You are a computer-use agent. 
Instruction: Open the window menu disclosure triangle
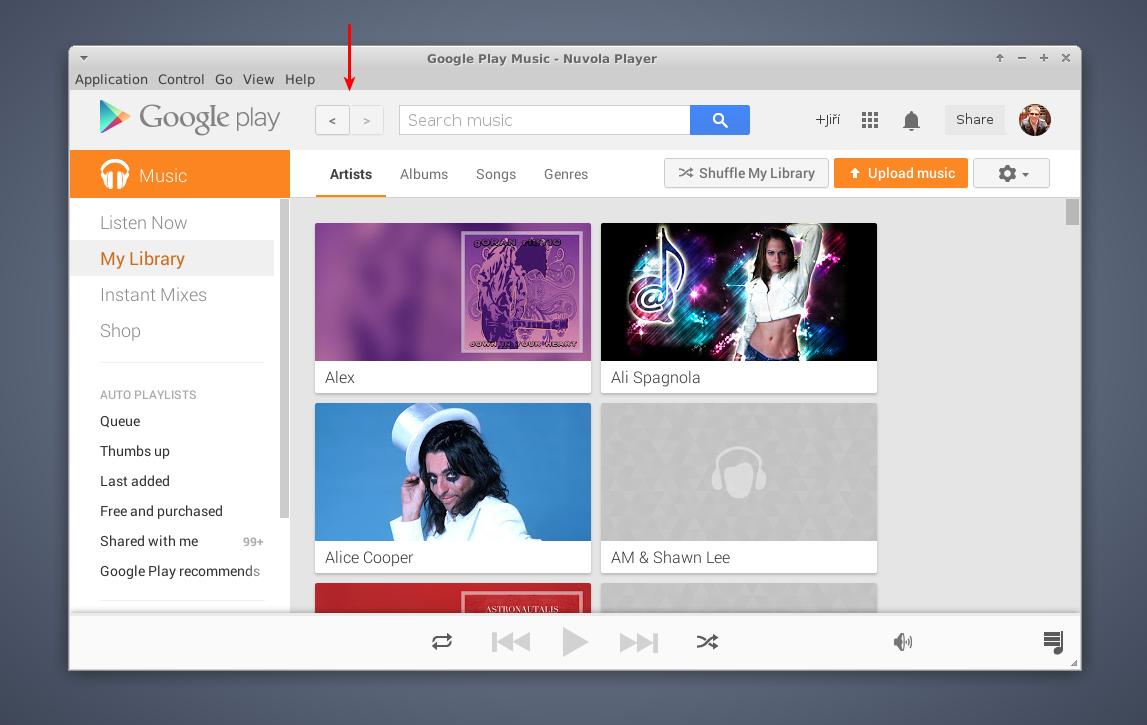tap(84, 58)
